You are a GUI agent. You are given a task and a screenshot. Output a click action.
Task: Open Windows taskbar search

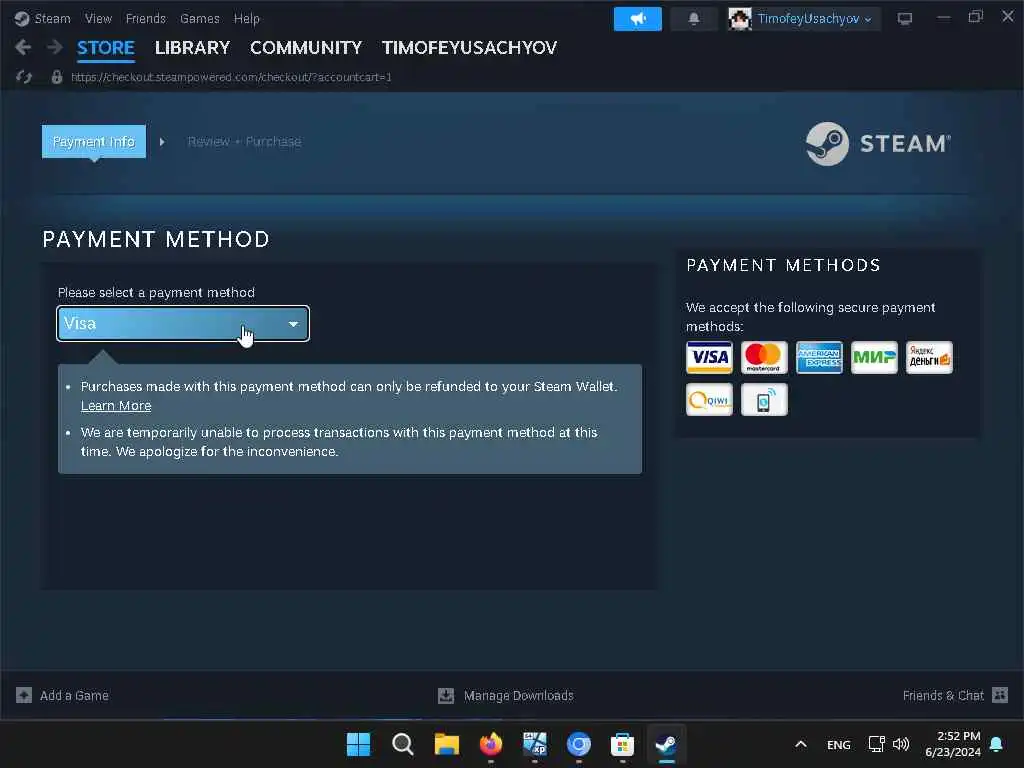pyautogui.click(x=402, y=744)
